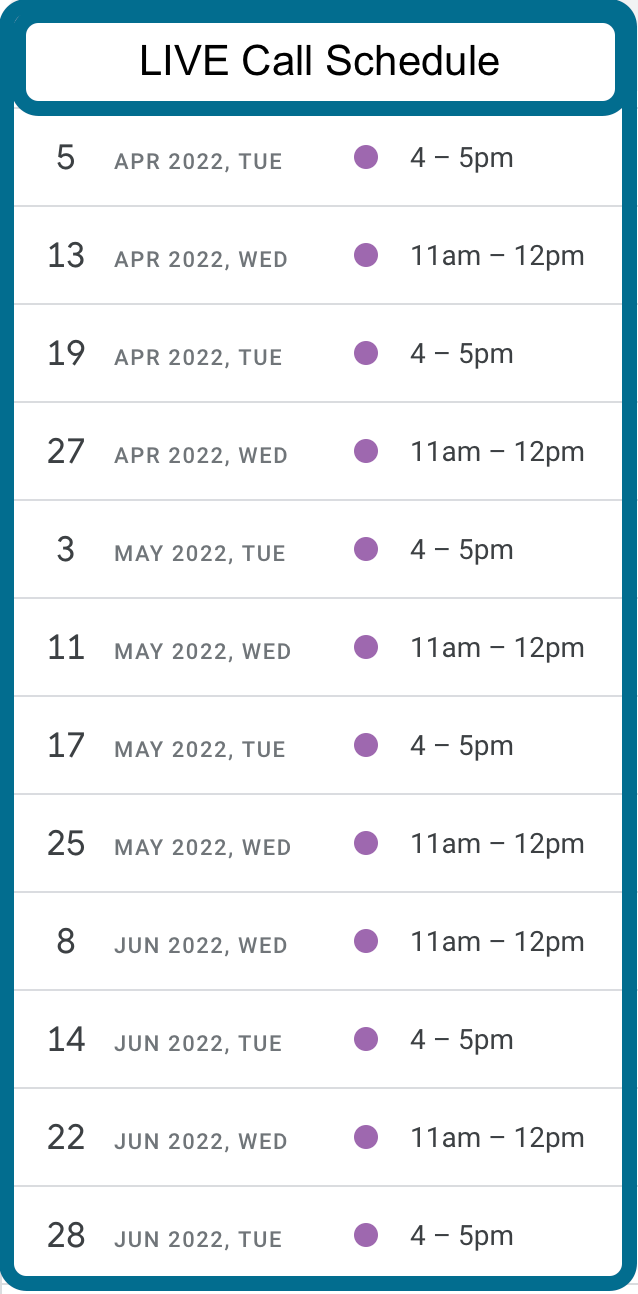
Task: Open the 4 – 5pm call on April 19
Action: [x=461, y=353]
